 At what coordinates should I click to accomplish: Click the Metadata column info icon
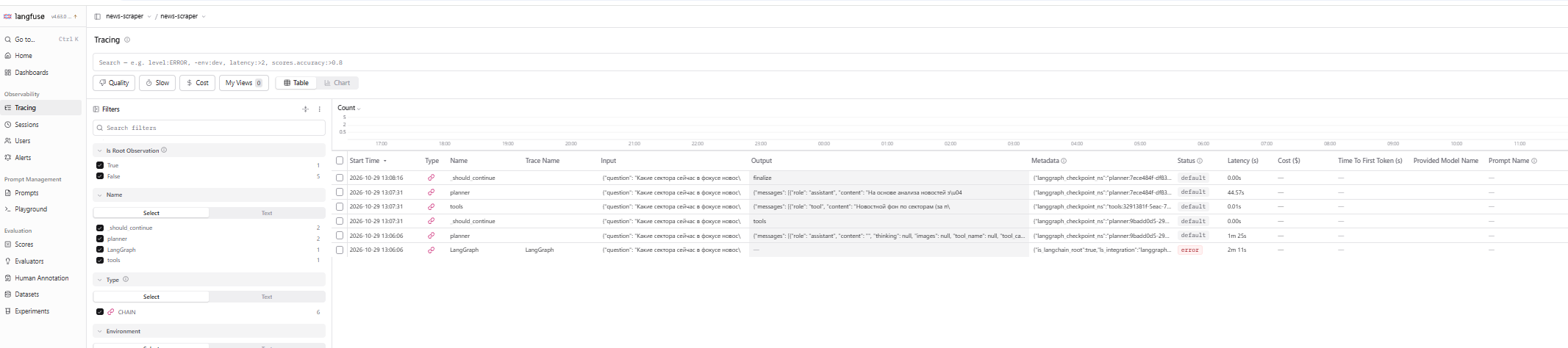1064,161
